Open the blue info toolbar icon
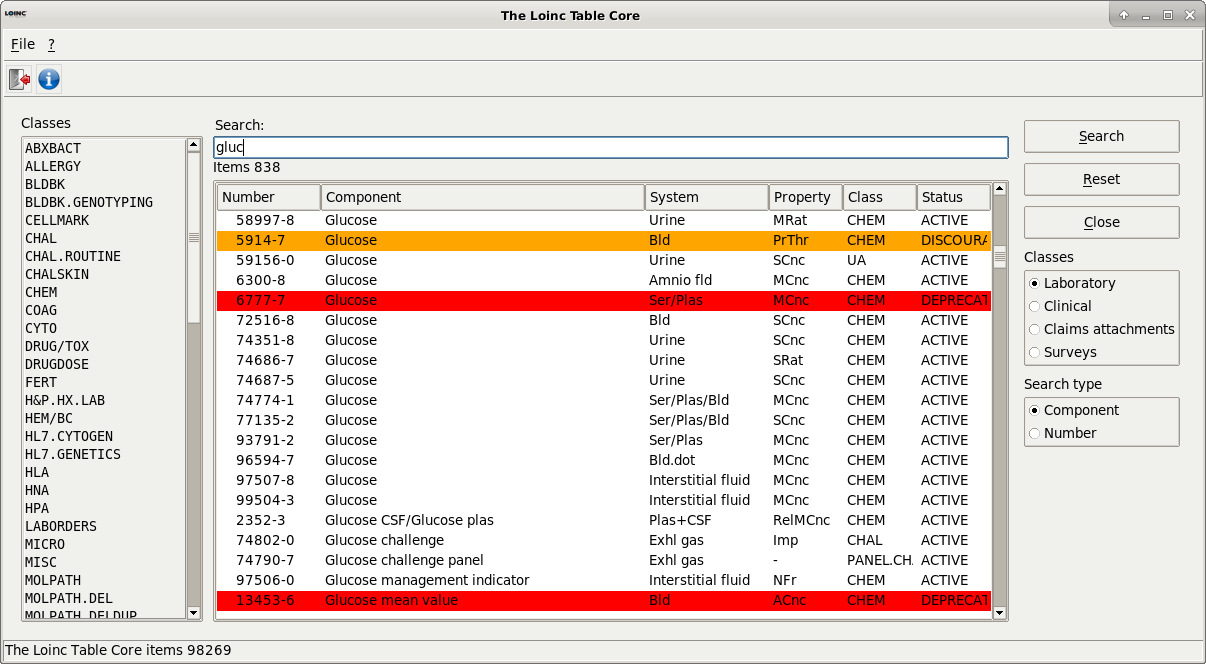The width and height of the screenshot is (1206, 664). click(x=49, y=79)
